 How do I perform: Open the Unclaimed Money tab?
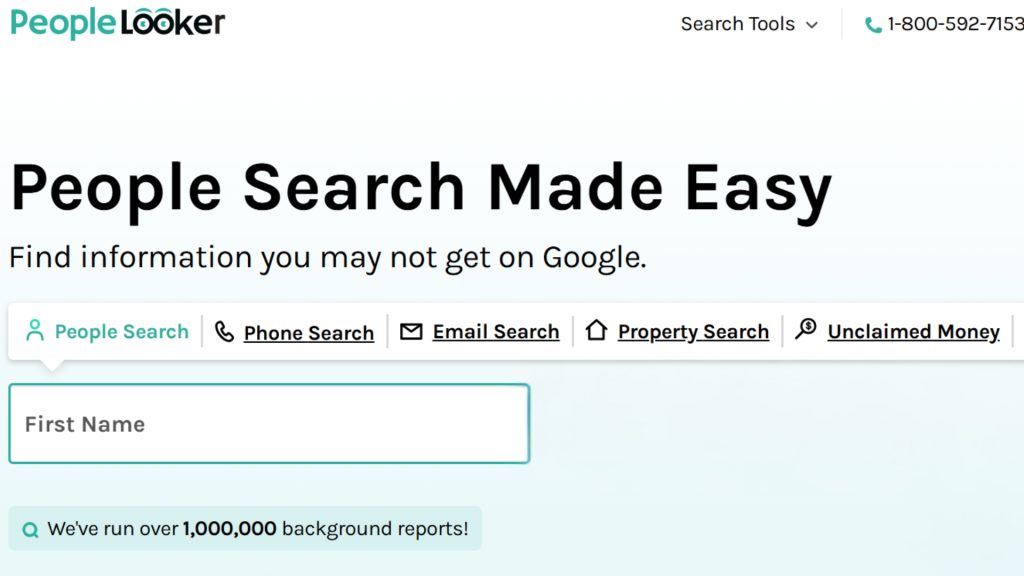897,331
